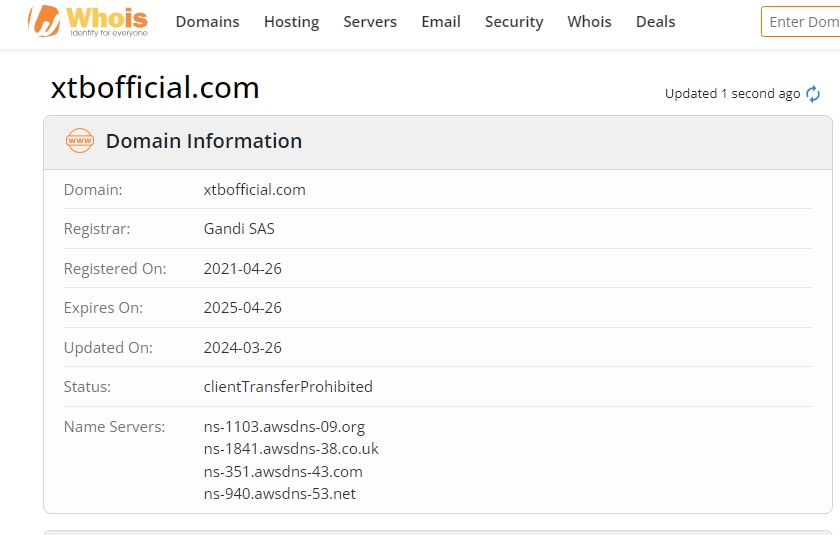
Task: Click the www globe icon beside Domain Information
Action: [80, 141]
